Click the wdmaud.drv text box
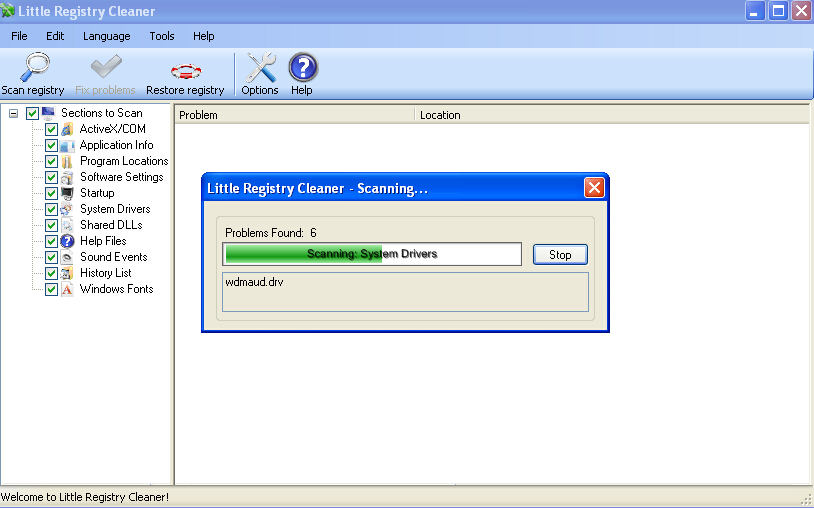The height and width of the screenshot is (508, 814). tap(405, 292)
